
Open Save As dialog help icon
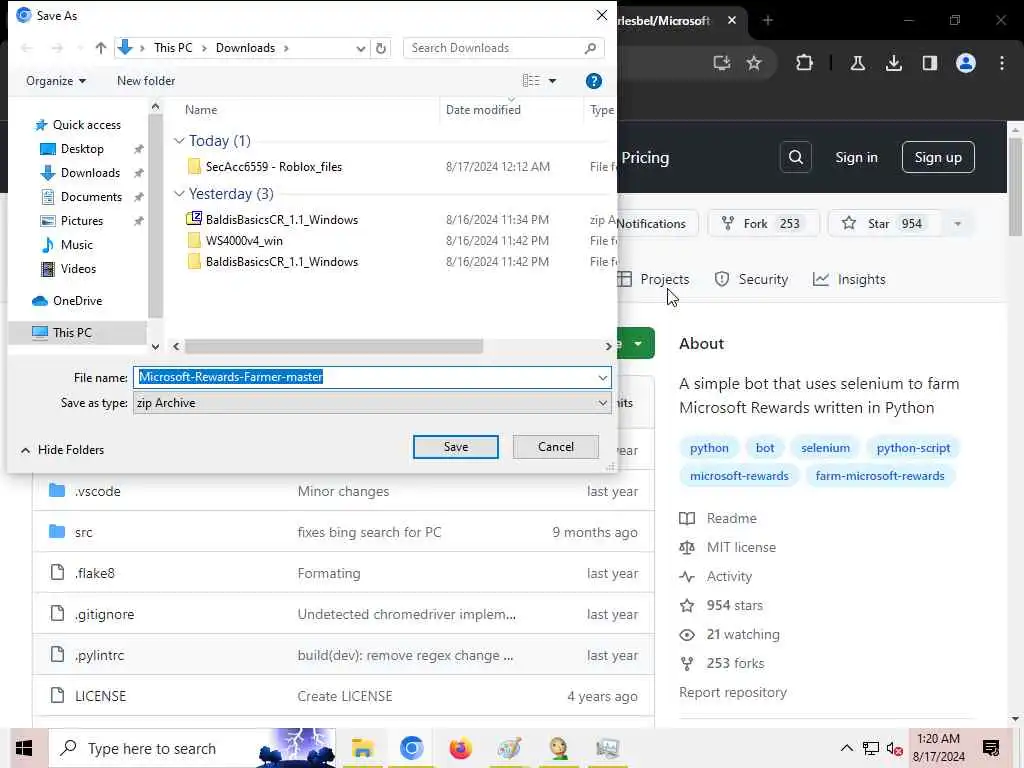click(593, 81)
